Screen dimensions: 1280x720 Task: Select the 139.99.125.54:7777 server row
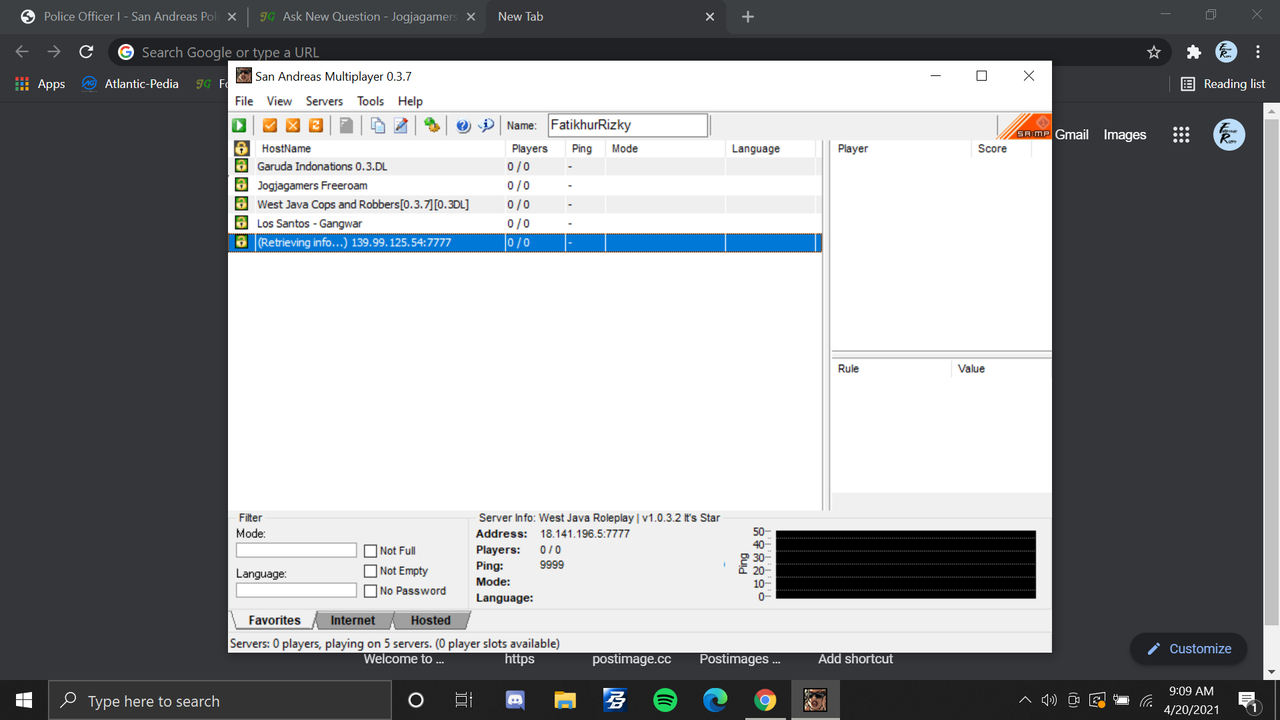pyautogui.click(x=525, y=242)
